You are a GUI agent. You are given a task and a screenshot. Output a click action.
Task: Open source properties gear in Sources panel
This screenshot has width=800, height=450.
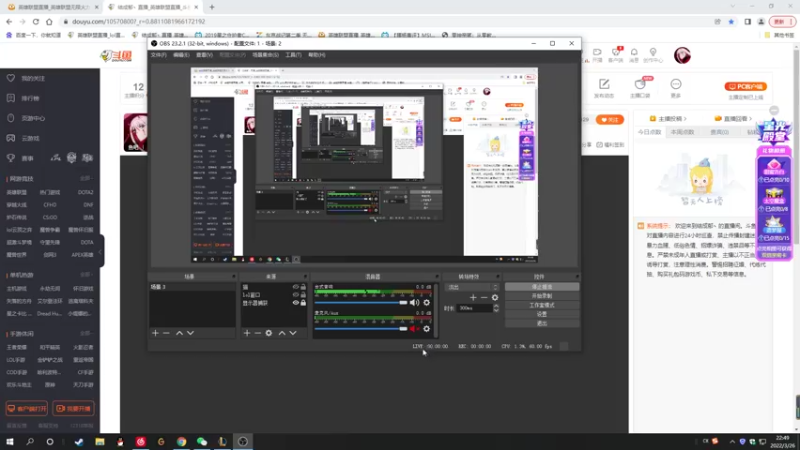(269, 333)
